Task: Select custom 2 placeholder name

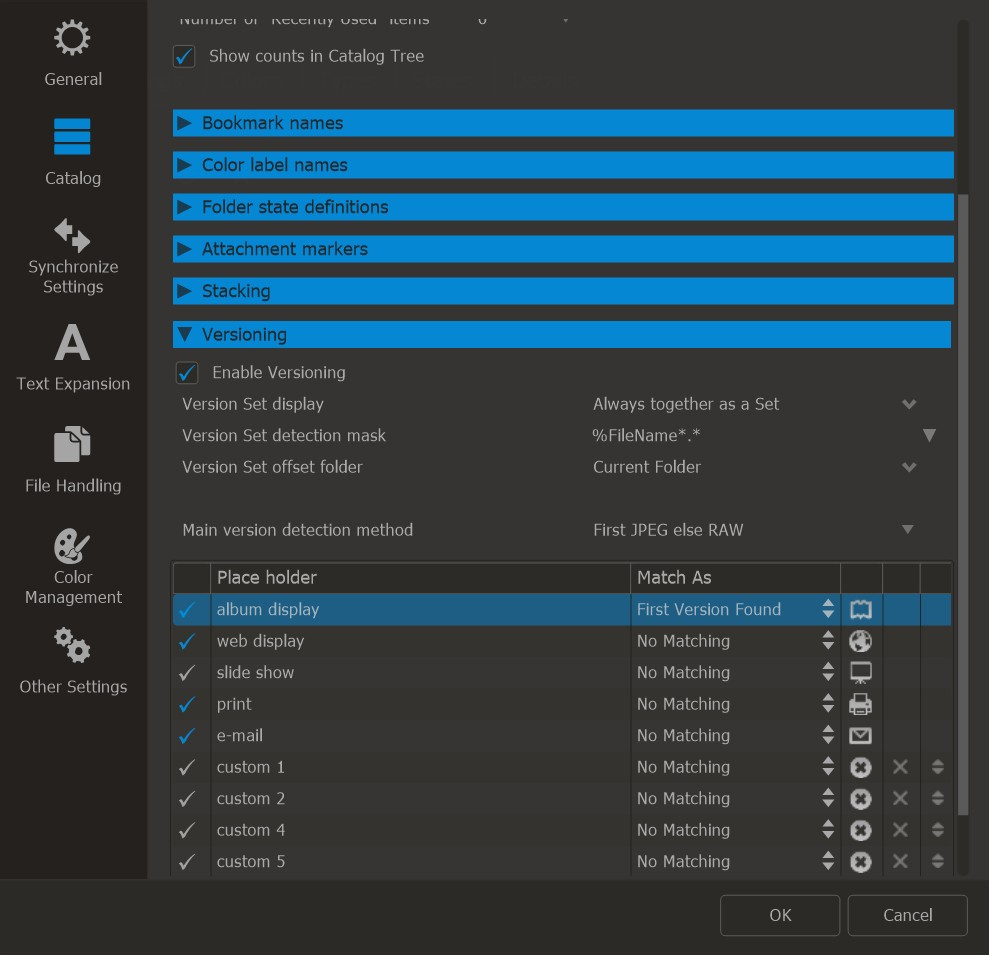Action: (x=250, y=799)
